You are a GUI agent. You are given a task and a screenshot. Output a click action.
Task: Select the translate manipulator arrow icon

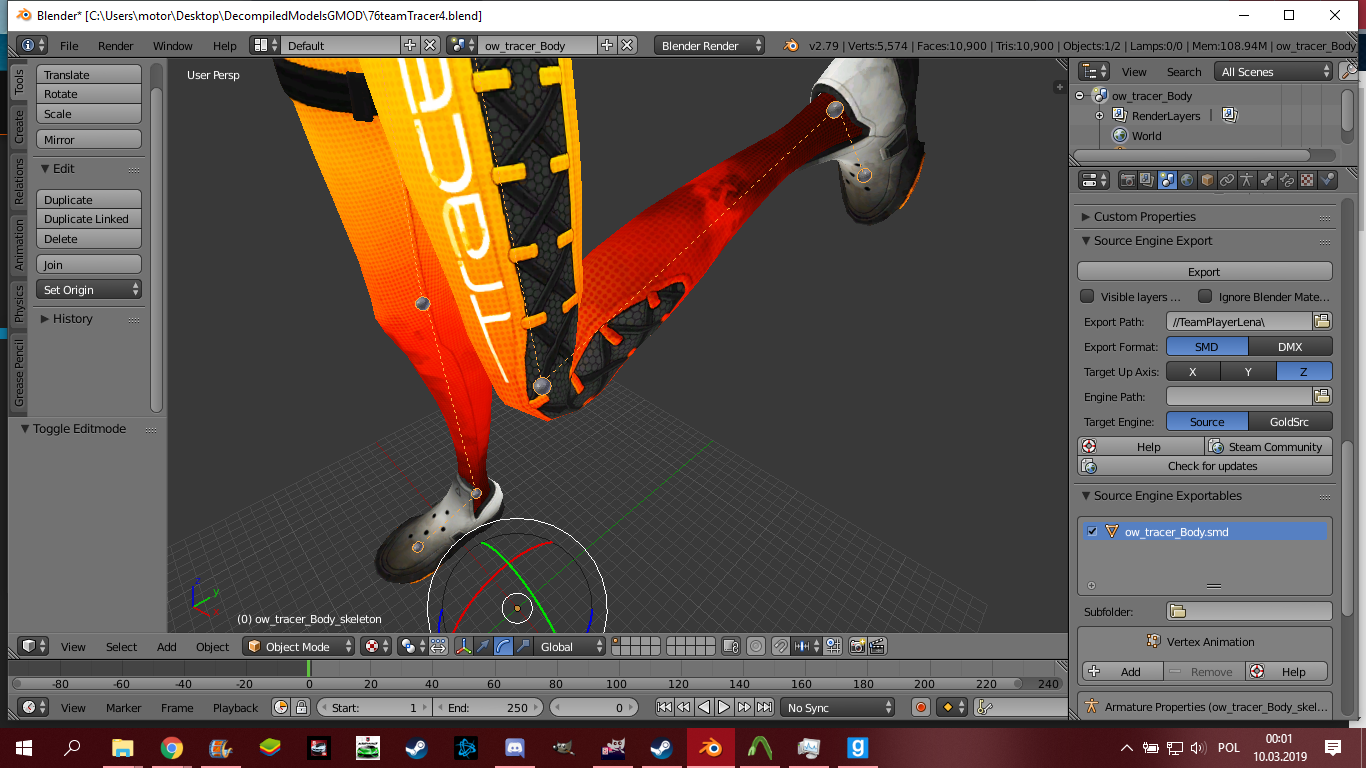[x=483, y=647]
